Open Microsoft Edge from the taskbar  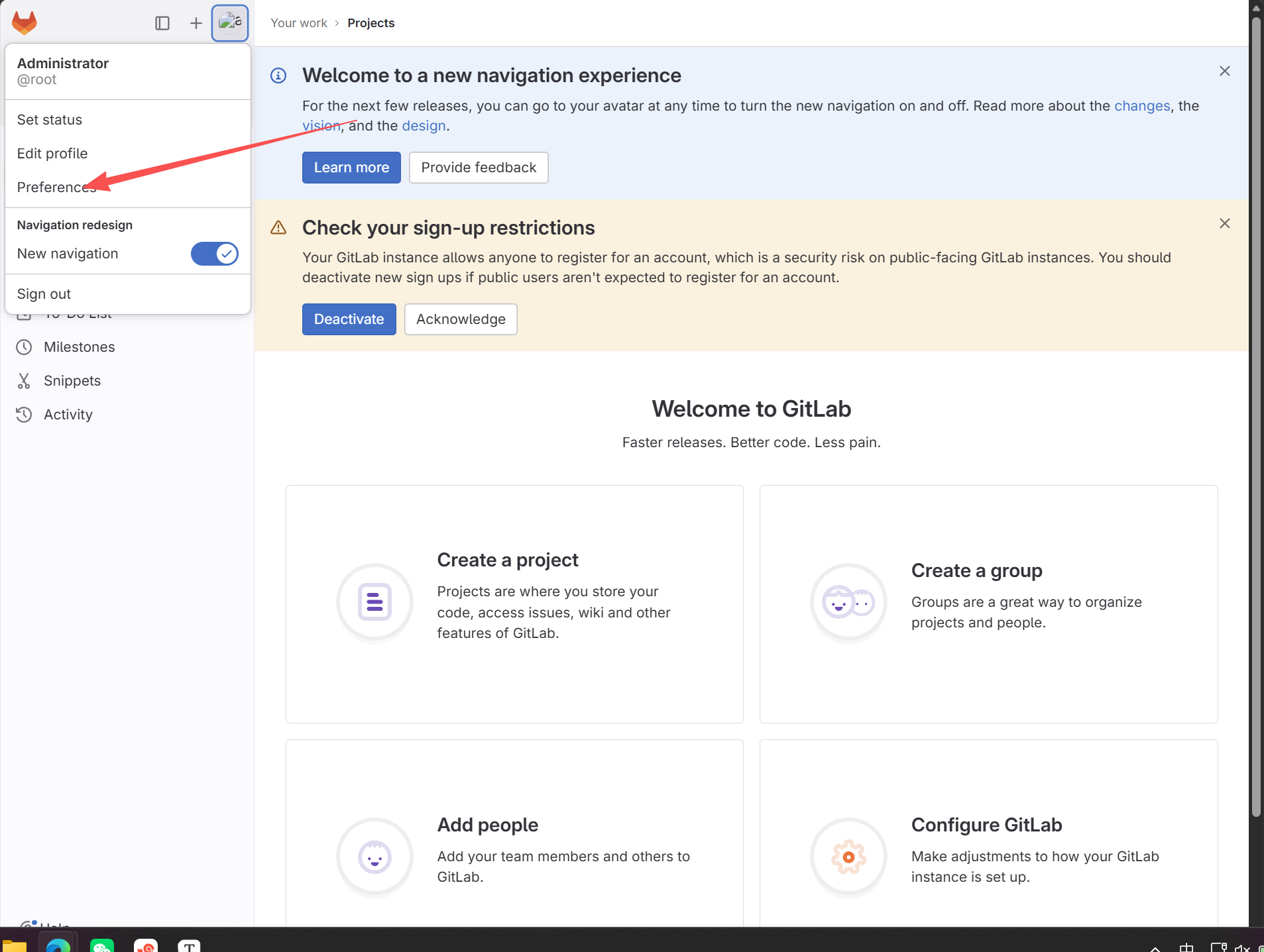tap(58, 945)
